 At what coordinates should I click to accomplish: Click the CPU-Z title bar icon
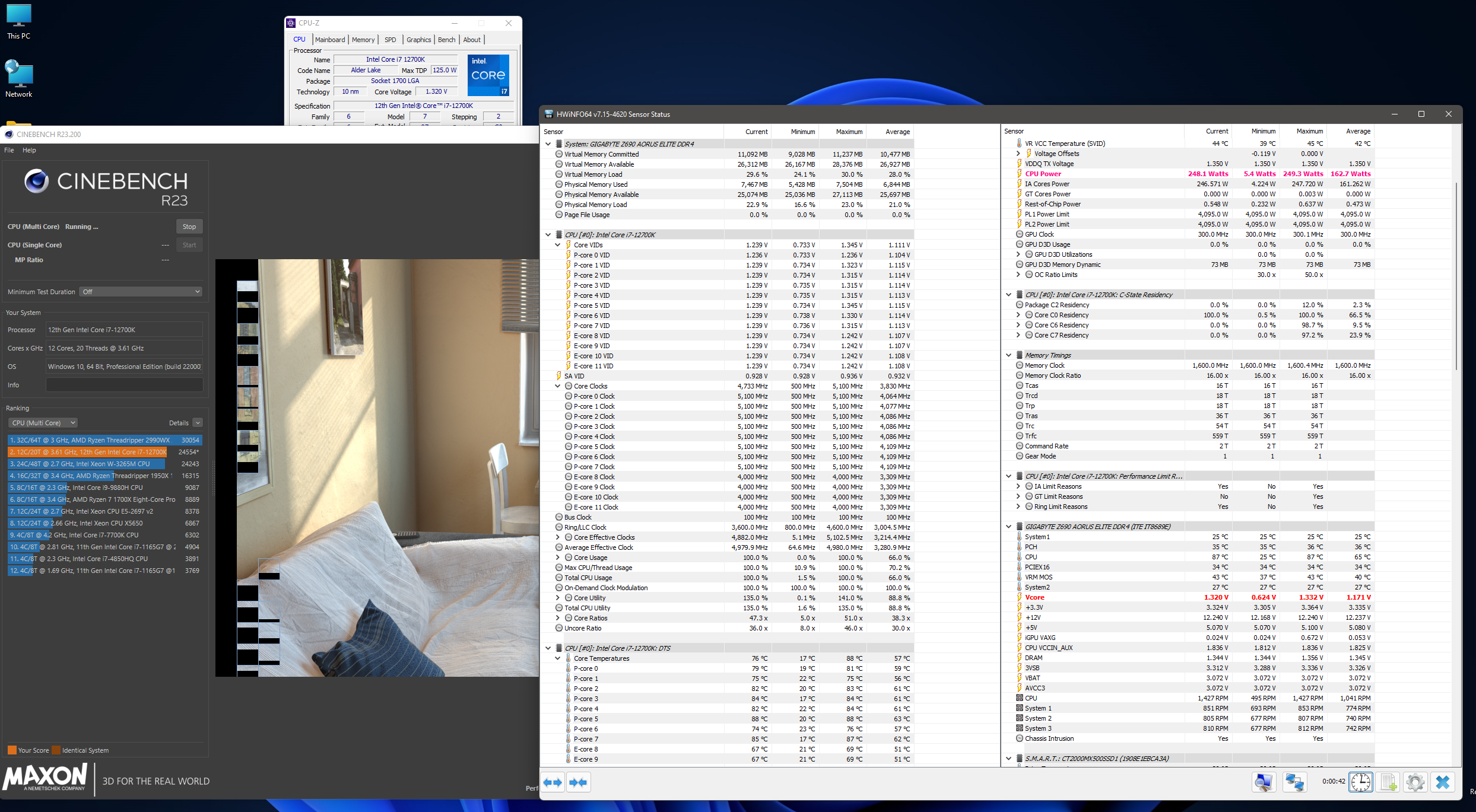(x=291, y=23)
